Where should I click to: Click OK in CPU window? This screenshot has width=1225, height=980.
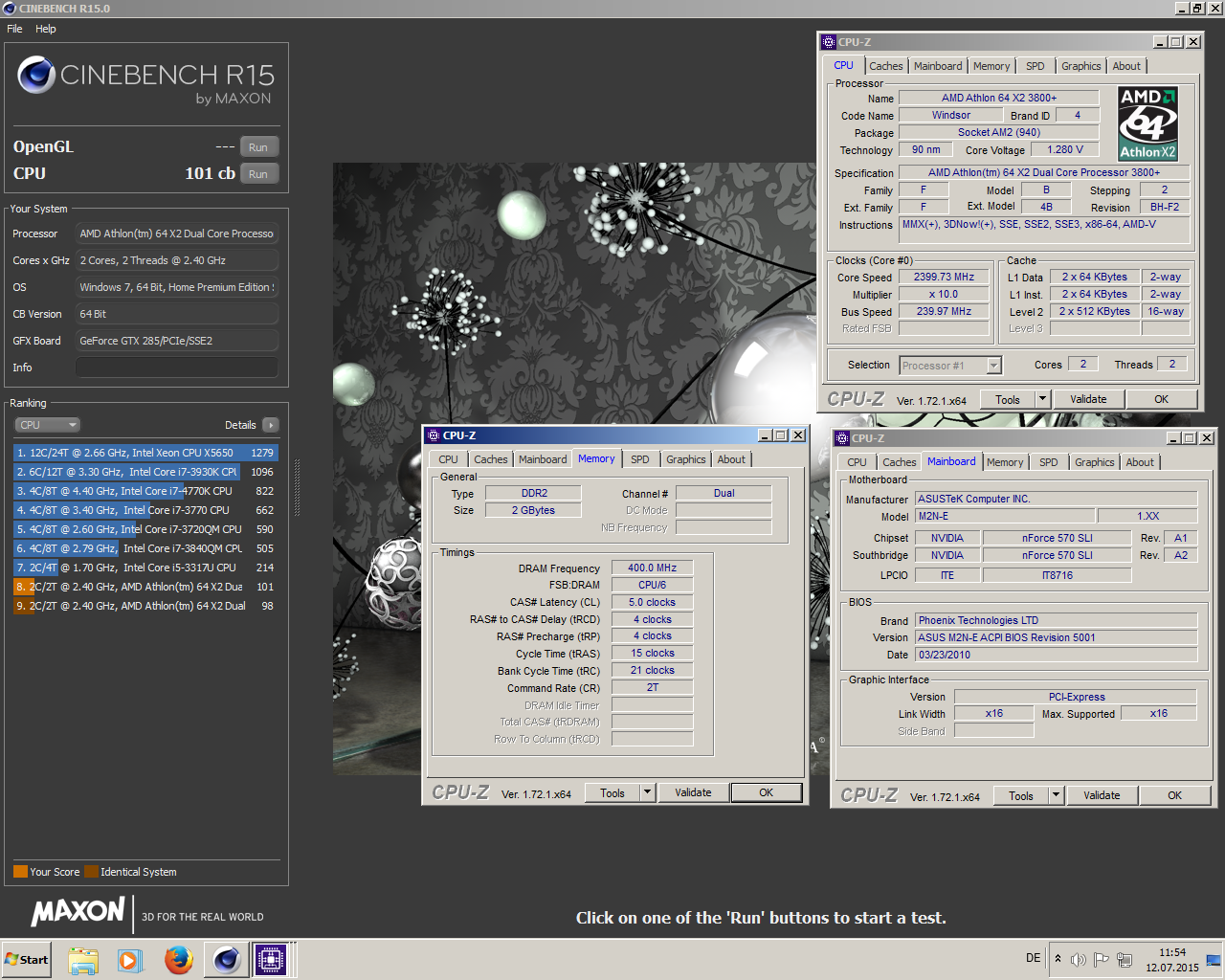(x=1161, y=400)
